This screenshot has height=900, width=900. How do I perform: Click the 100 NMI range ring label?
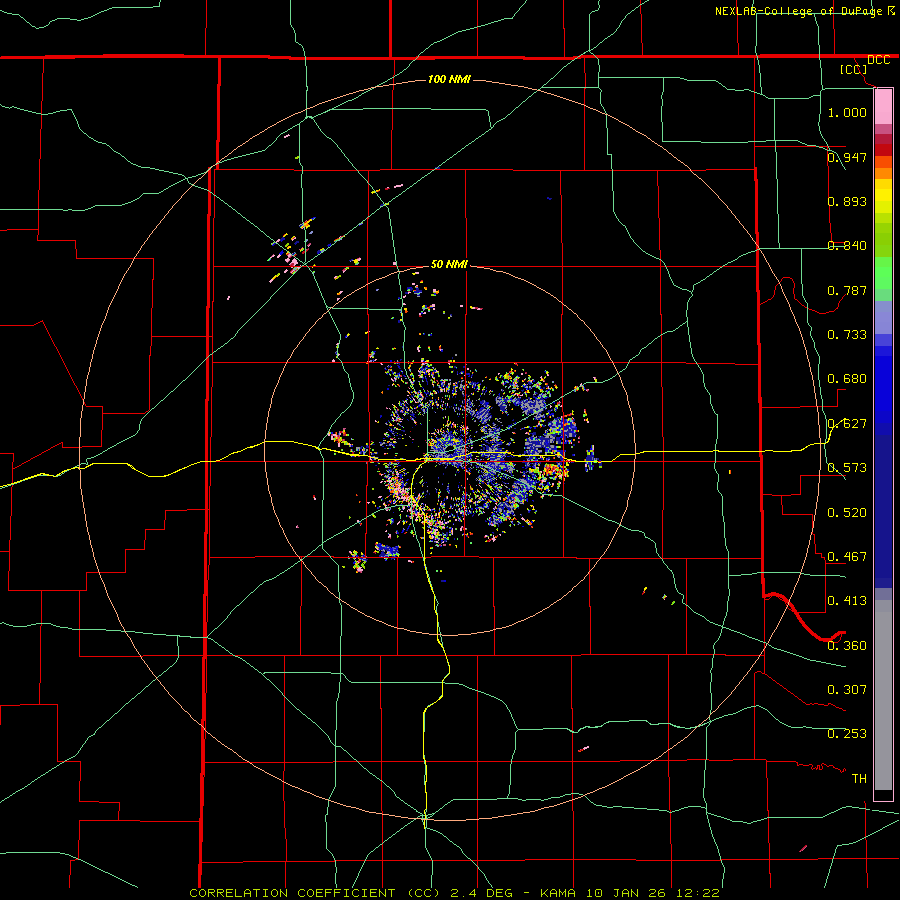click(x=449, y=79)
